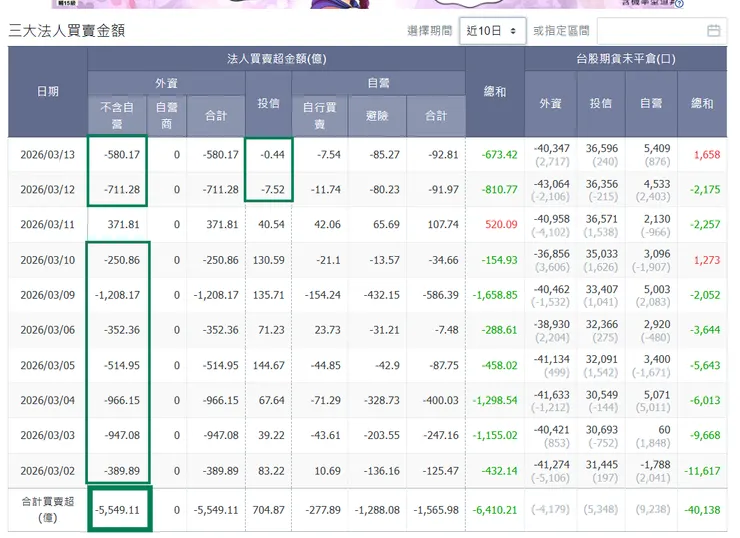Click 避險 value -432.15
Image resolution: width=740 pixels, height=538 pixels.
[381, 295]
